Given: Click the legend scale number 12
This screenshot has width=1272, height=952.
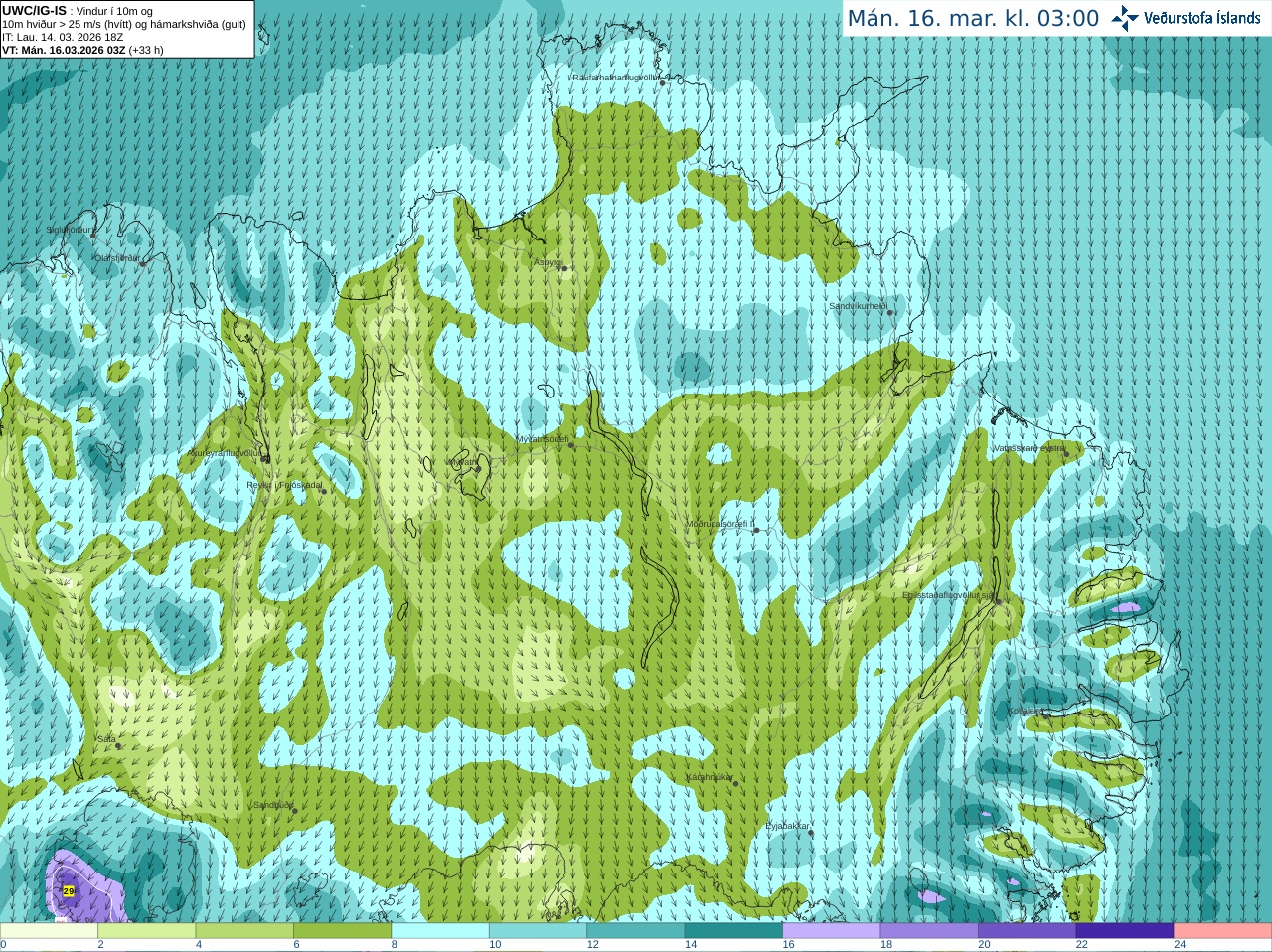Looking at the screenshot, I should tap(593, 945).
